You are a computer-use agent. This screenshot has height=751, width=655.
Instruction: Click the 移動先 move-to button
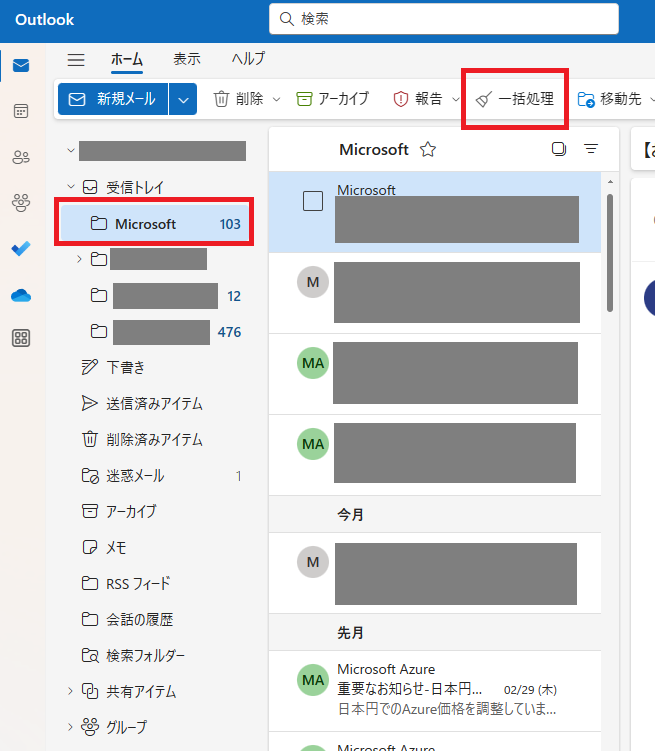click(x=610, y=99)
